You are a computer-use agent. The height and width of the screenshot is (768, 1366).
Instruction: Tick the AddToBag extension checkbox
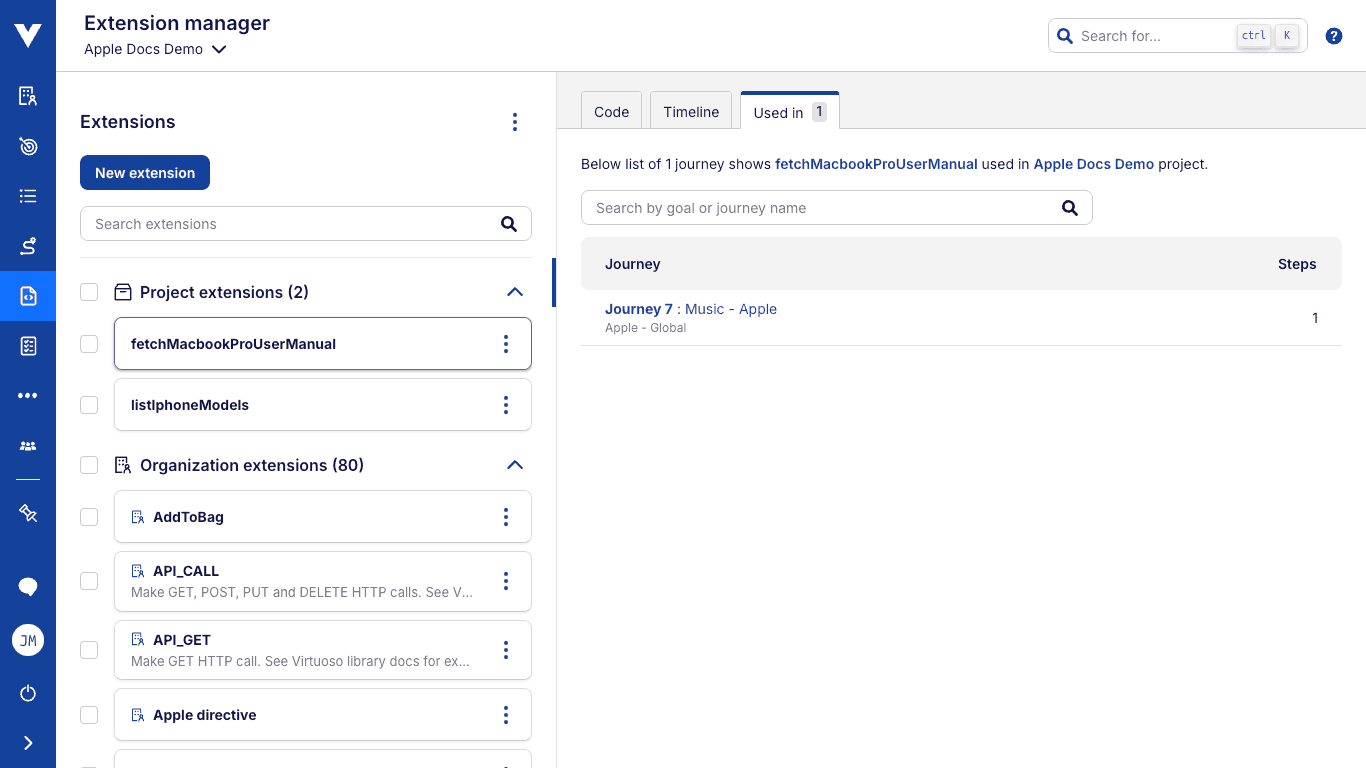click(x=89, y=517)
